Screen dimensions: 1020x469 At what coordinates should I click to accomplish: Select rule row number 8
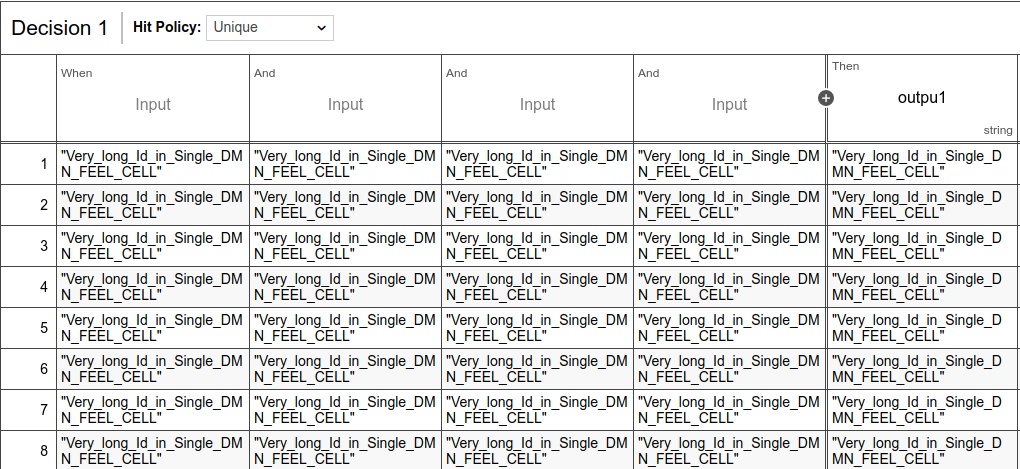pos(29,450)
